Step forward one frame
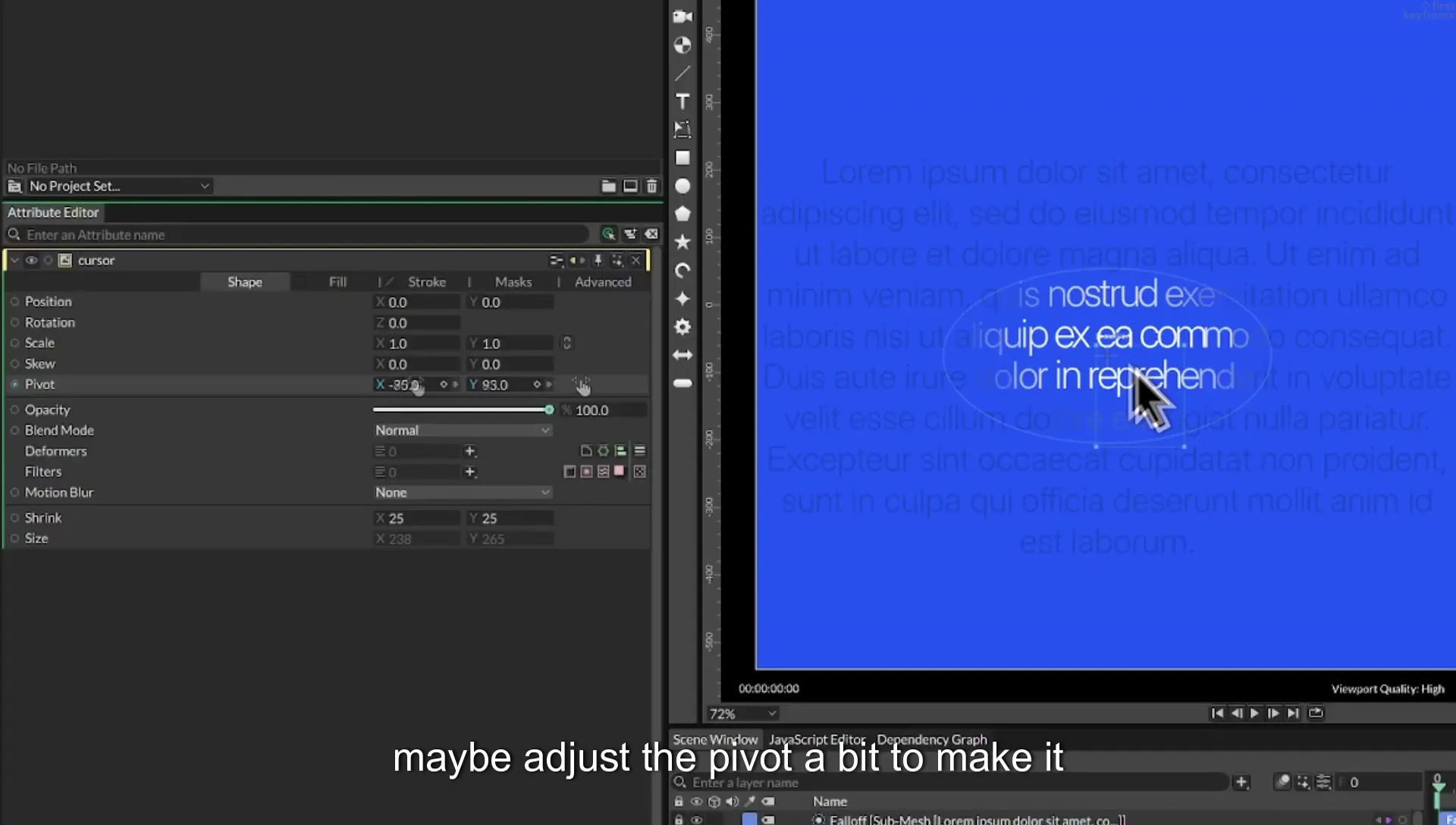Screen dimensions: 1456x825 pos(1273,713)
